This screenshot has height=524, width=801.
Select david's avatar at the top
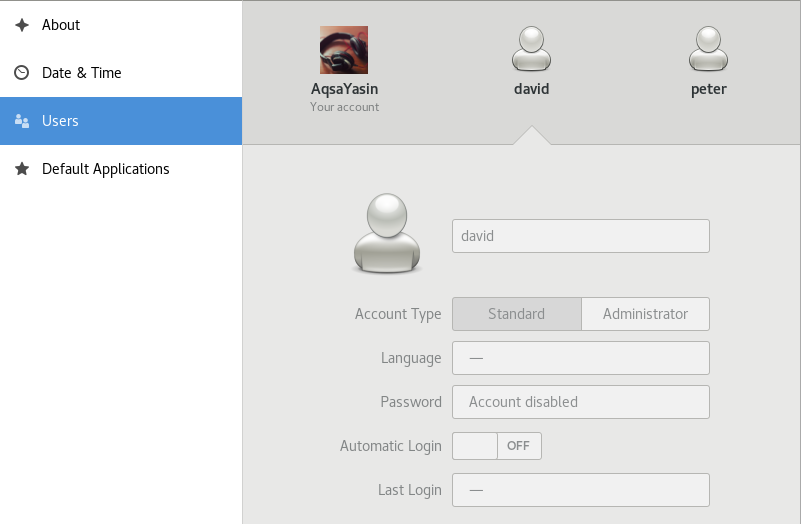click(531, 50)
